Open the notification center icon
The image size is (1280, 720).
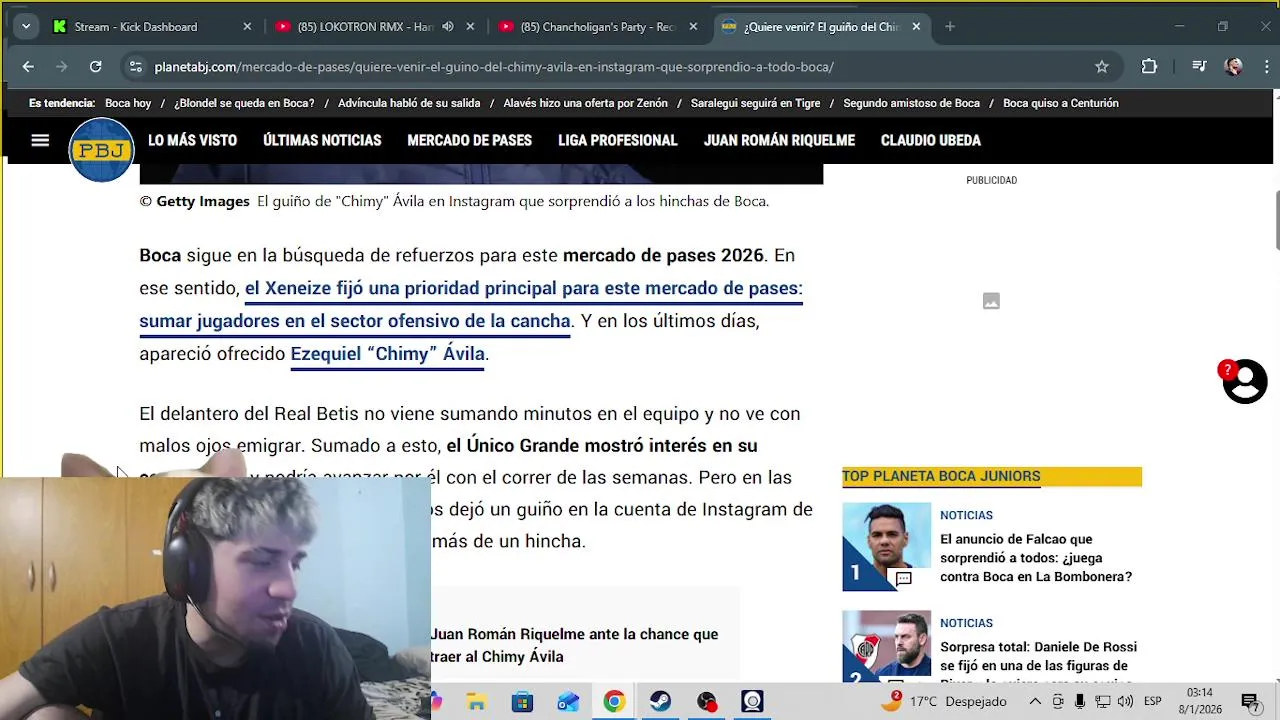pos(1249,702)
